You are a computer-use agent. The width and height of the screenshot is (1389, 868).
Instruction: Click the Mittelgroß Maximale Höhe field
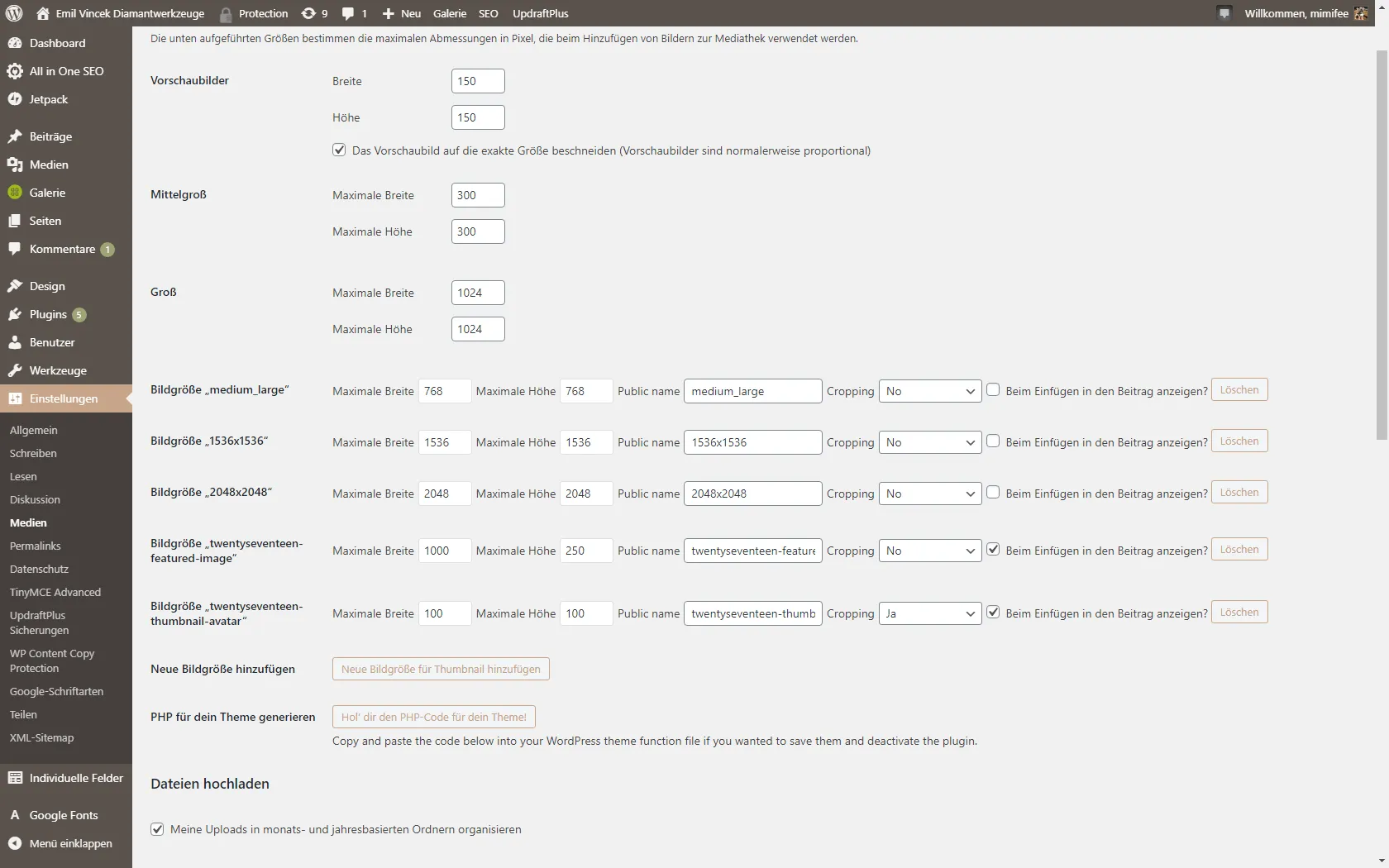478,231
